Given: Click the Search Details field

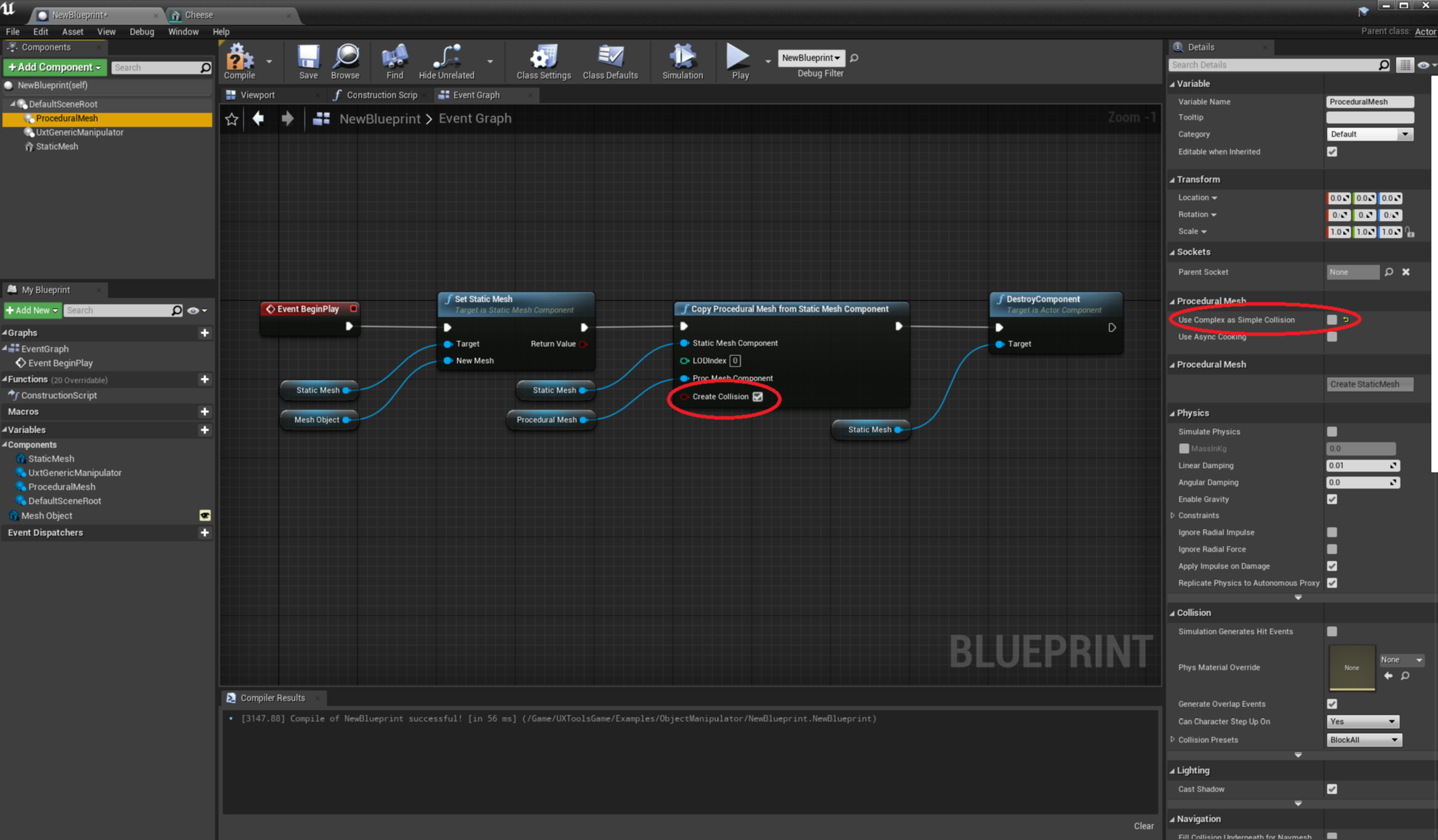Looking at the screenshot, I should coord(1274,64).
